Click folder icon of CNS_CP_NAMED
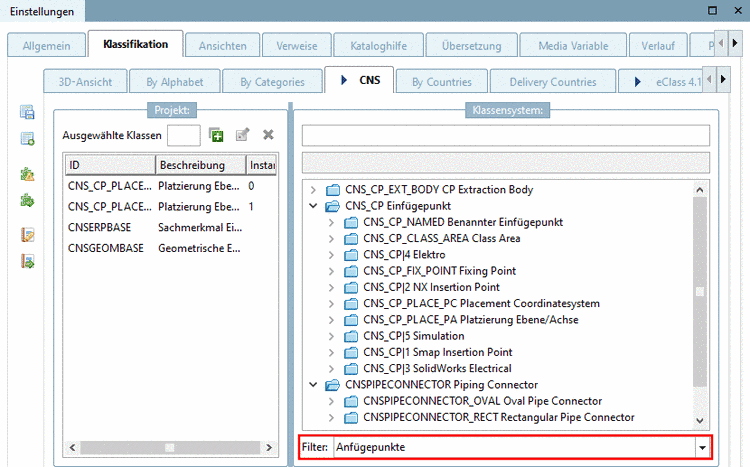Viewport: 750px width, 467px height. (x=351, y=222)
